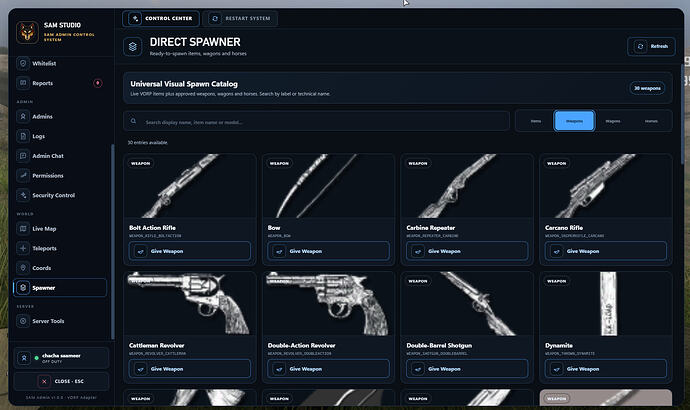The width and height of the screenshot is (690, 410).
Task: Click the WEAPON tag on Carcano Rifle card
Action: pos(556,163)
